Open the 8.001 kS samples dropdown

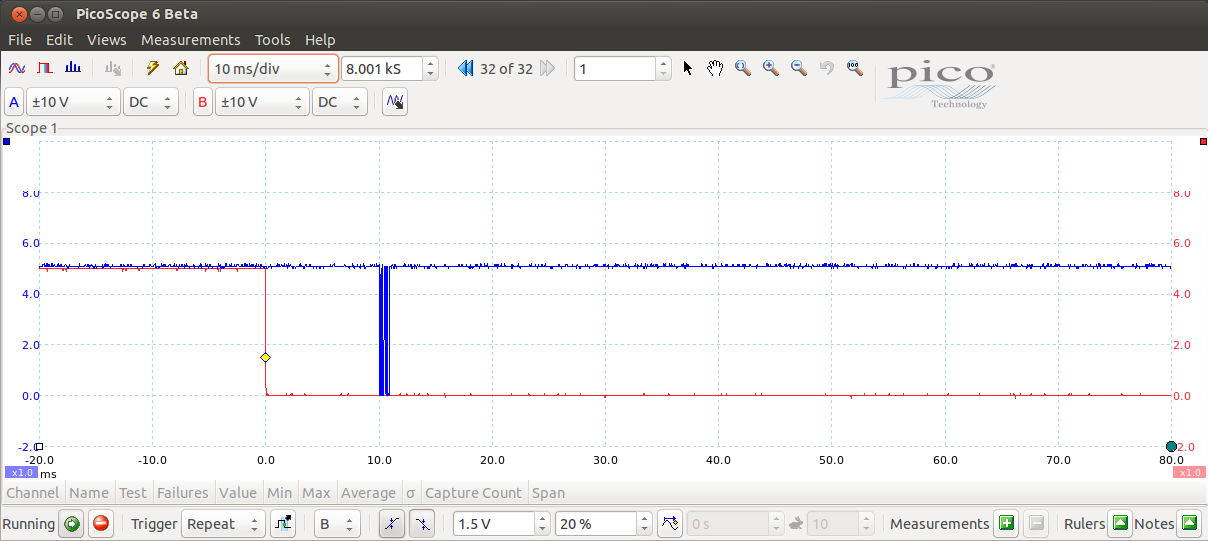tap(389, 69)
